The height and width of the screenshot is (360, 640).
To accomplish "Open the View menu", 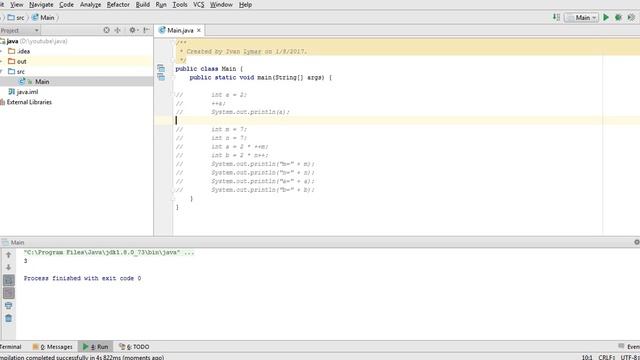I will pos(17,4).
